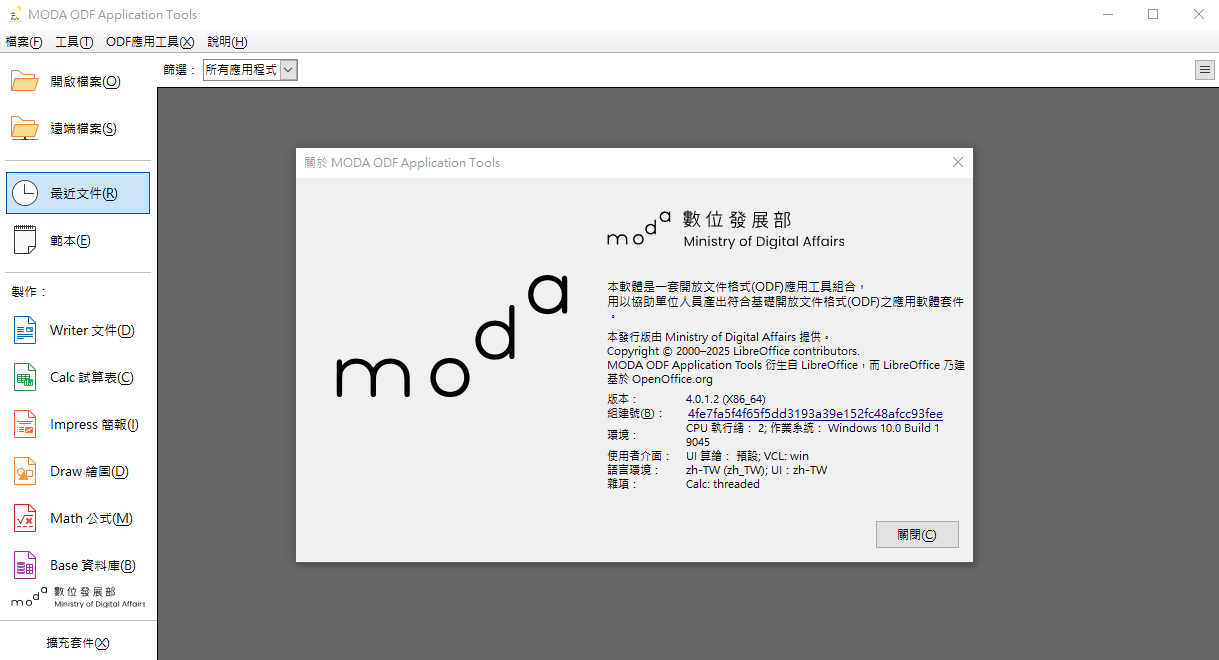This screenshot has width=1219, height=660.
Task: Close the About dialog with X
Action: [957, 162]
